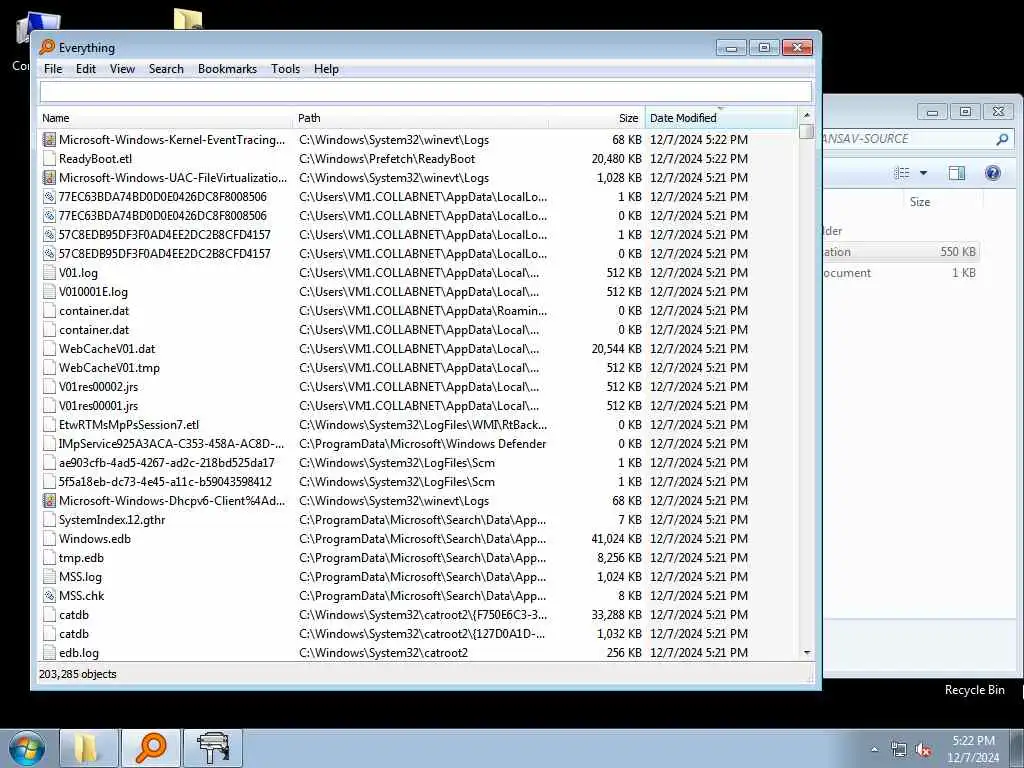Select the EtwRTMsMpPsSession7.etl file
Image resolution: width=1024 pixels, height=768 pixels.
(129, 424)
